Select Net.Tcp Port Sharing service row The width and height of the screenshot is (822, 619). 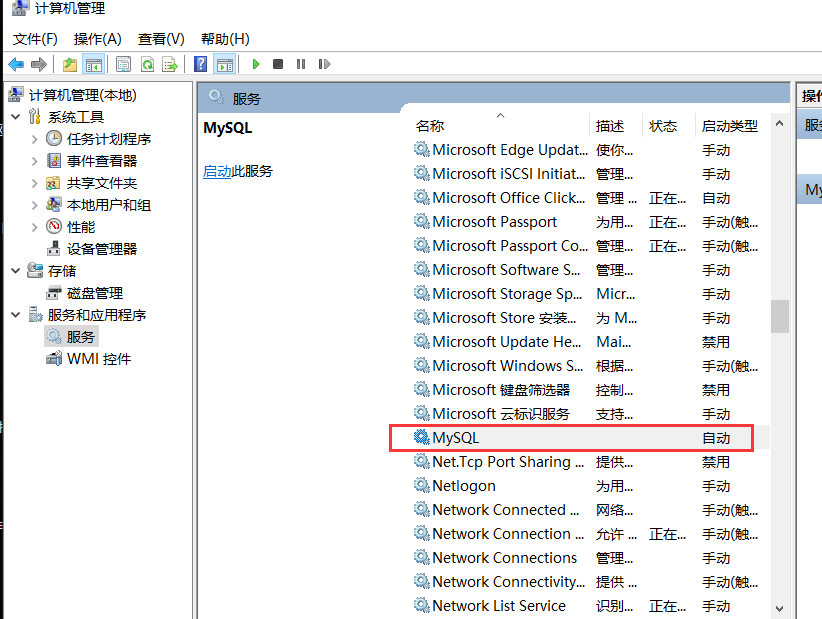(590, 462)
